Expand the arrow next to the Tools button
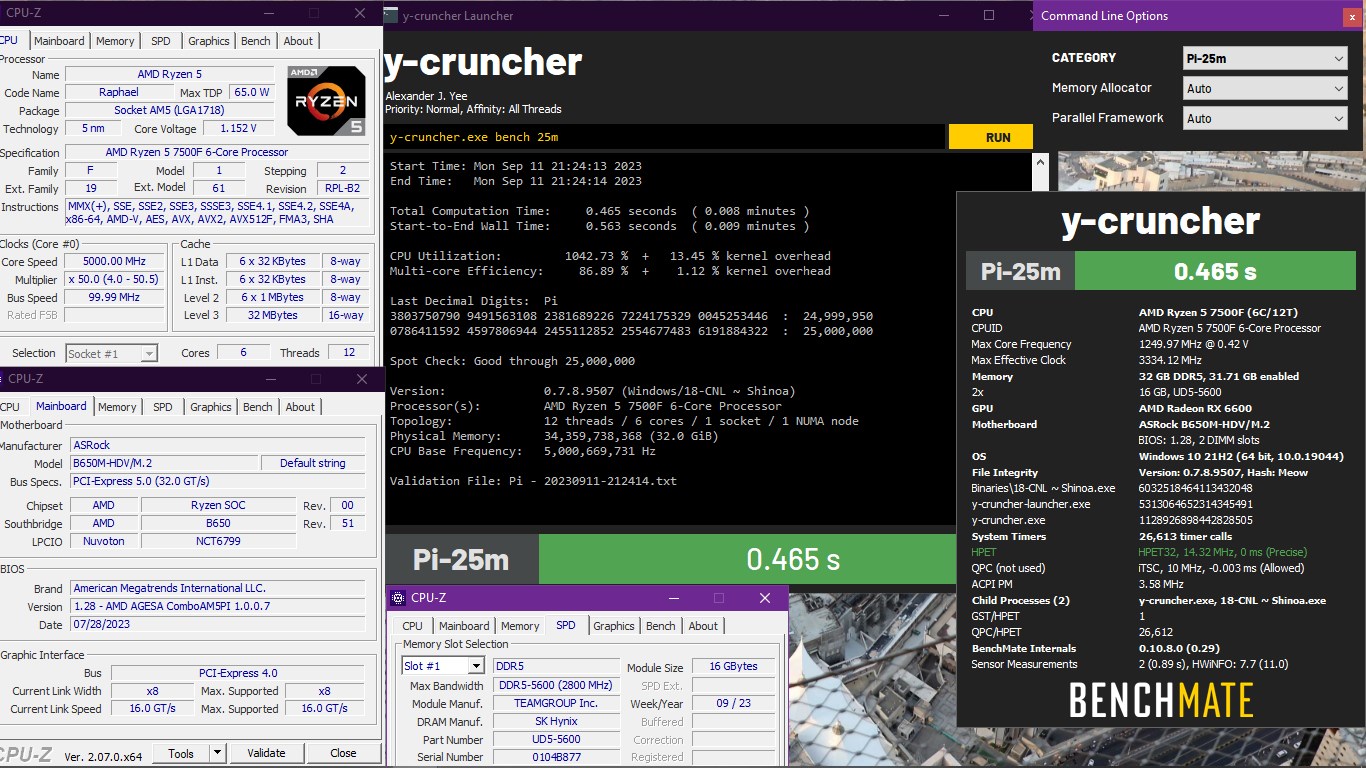The image size is (1366, 768). point(217,753)
